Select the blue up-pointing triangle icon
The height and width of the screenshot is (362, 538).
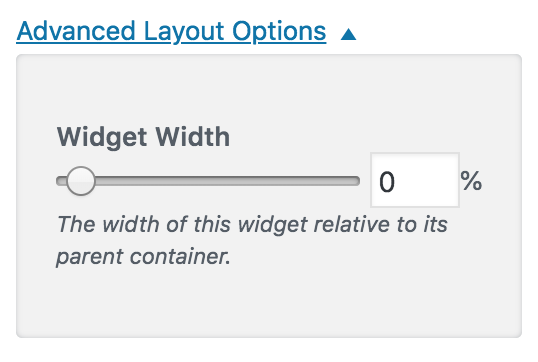coord(348,34)
